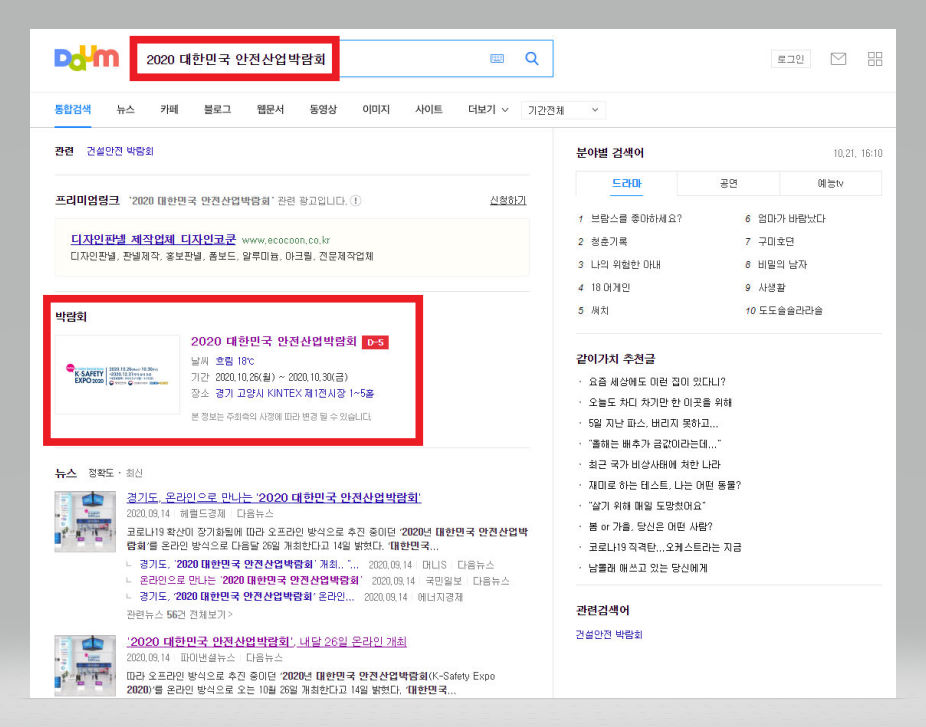
Task: Switch to the 예능tv tab
Action: coord(830,184)
